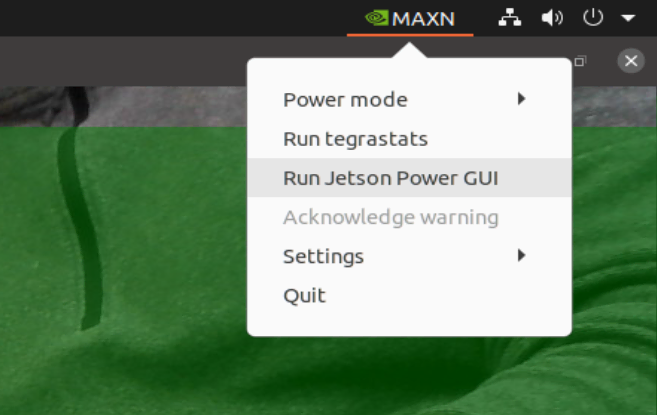Expand the Settings submenu arrow
The width and height of the screenshot is (657, 415).
coord(521,255)
